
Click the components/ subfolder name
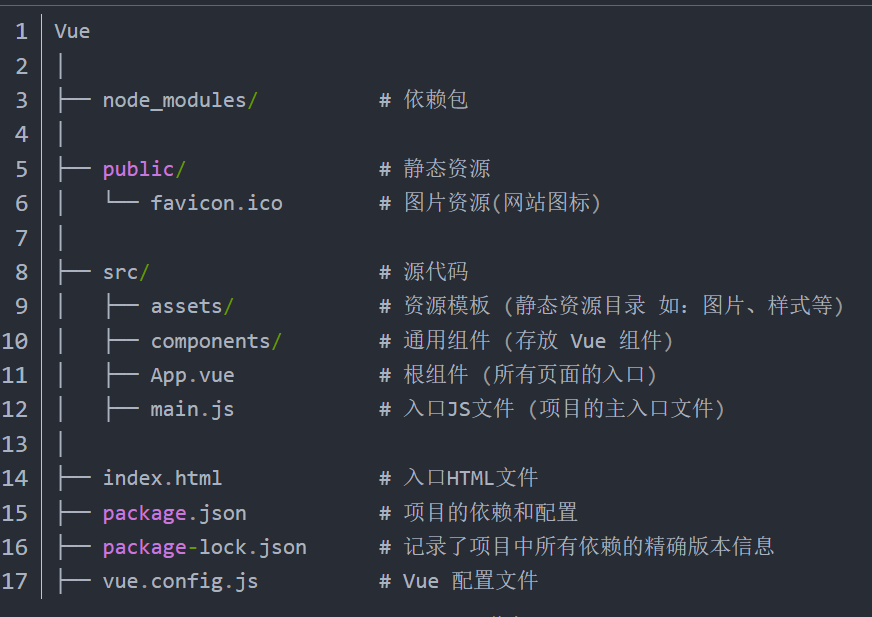coord(216,342)
